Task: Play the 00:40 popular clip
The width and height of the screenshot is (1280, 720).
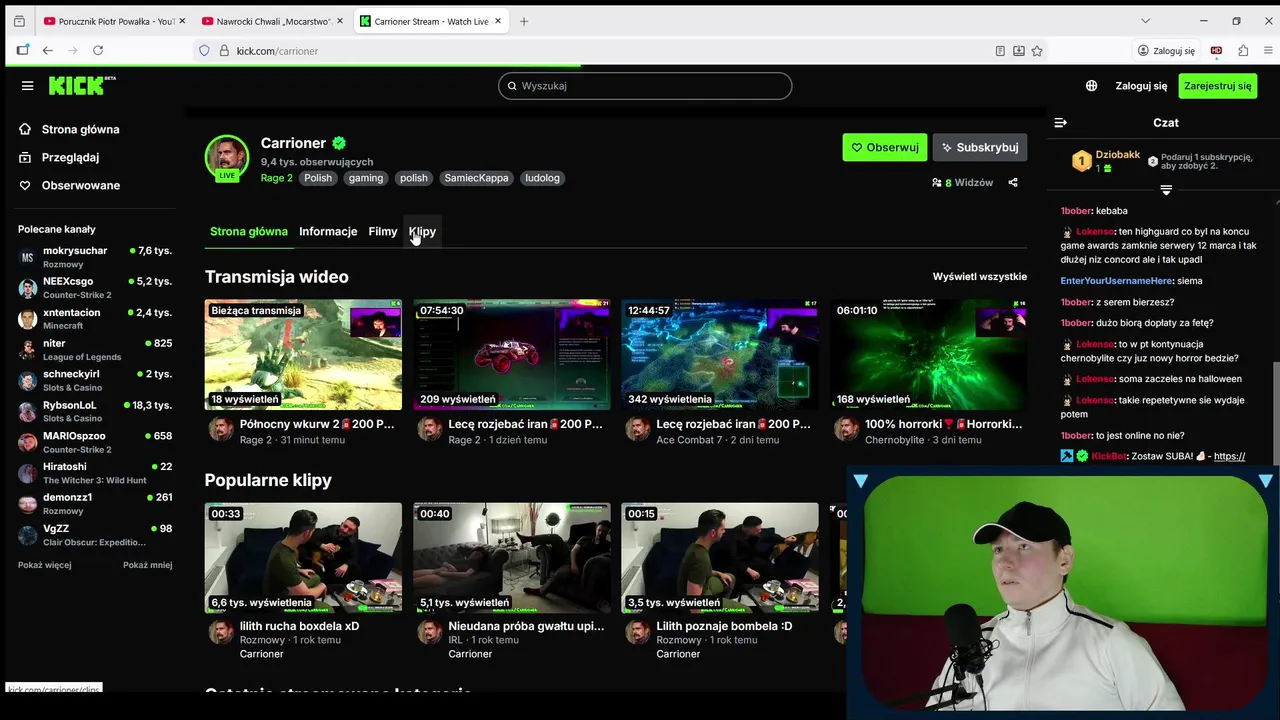Action: (x=512, y=558)
